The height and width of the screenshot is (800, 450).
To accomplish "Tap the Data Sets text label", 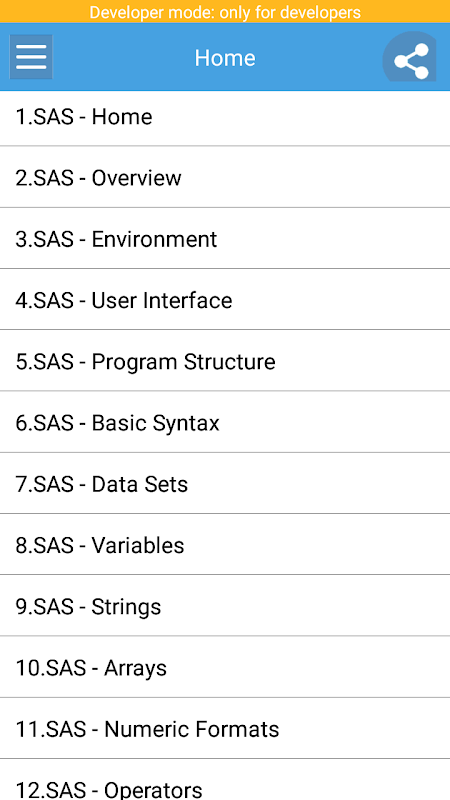I will pos(140,484).
